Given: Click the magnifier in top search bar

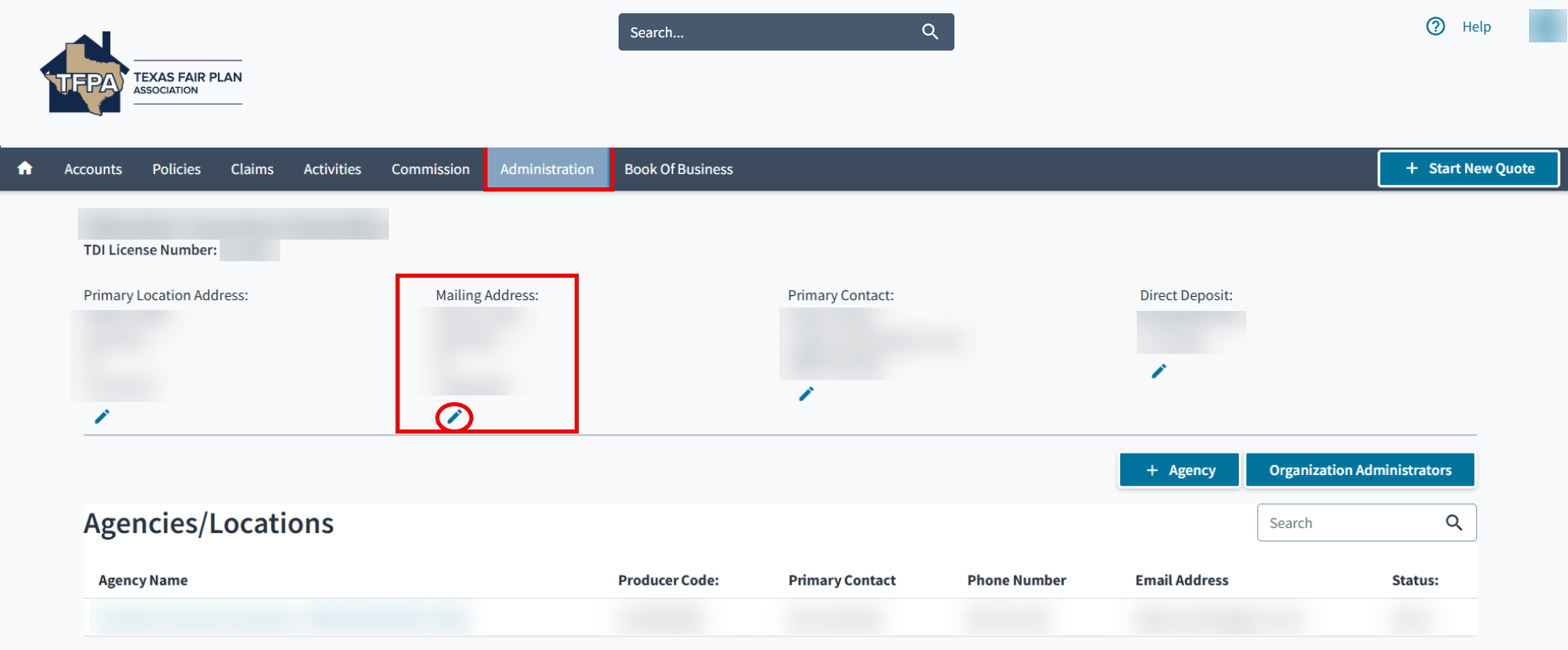Looking at the screenshot, I should coord(930,32).
